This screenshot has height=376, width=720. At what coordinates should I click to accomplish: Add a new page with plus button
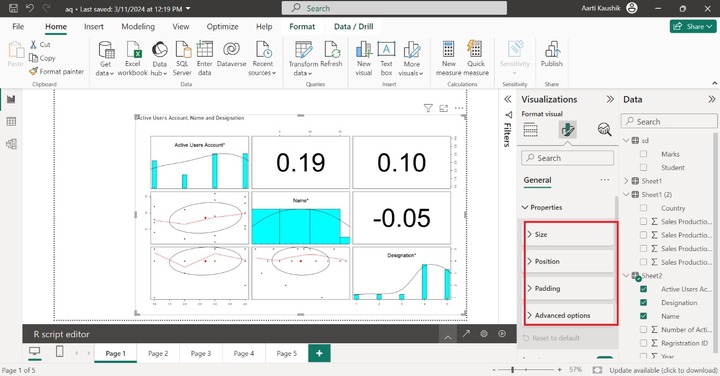pos(319,354)
